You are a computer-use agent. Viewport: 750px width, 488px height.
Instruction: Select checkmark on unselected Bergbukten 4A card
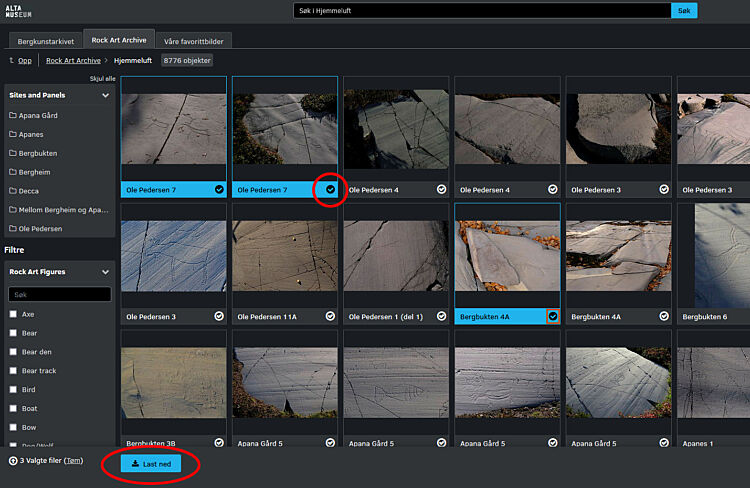pos(664,316)
